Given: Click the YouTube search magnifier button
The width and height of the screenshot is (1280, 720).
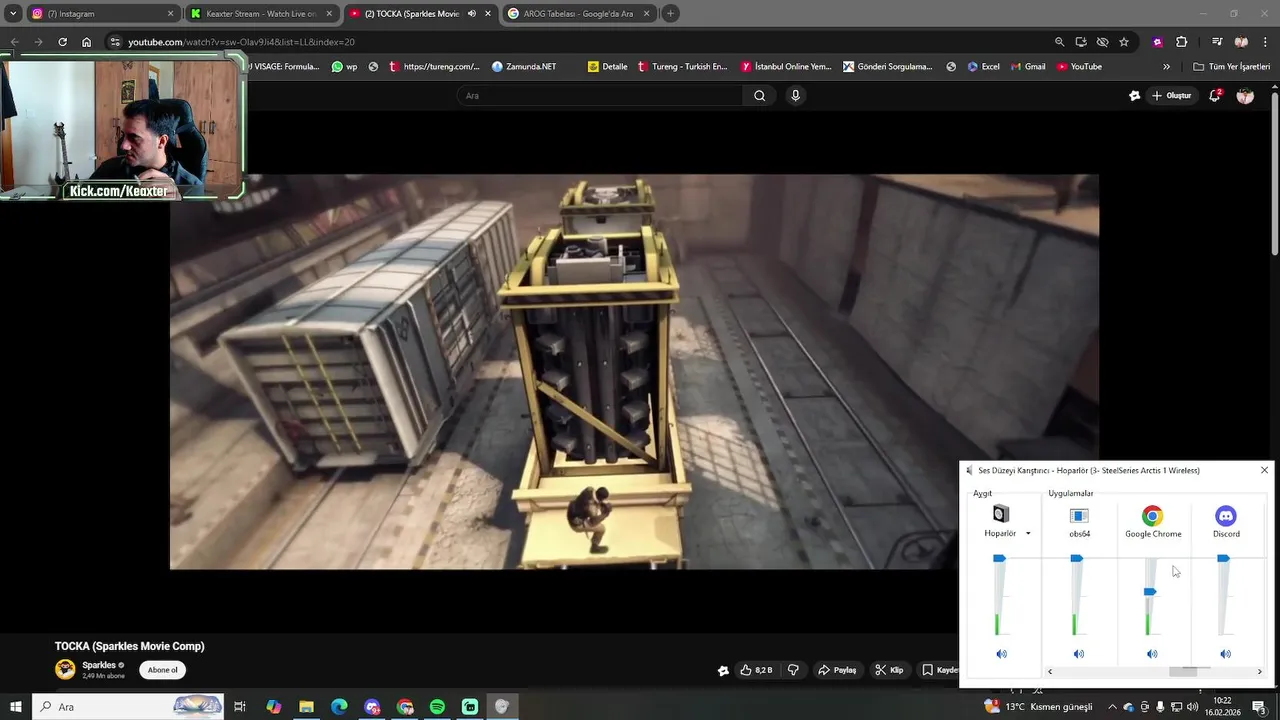Looking at the screenshot, I should point(759,96).
